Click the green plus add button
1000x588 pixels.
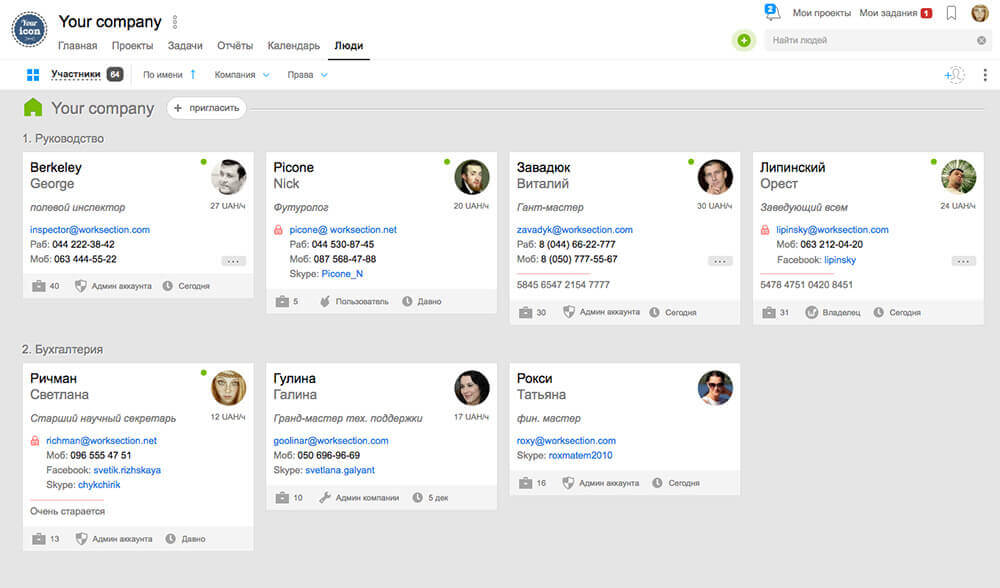click(x=744, y=40)
